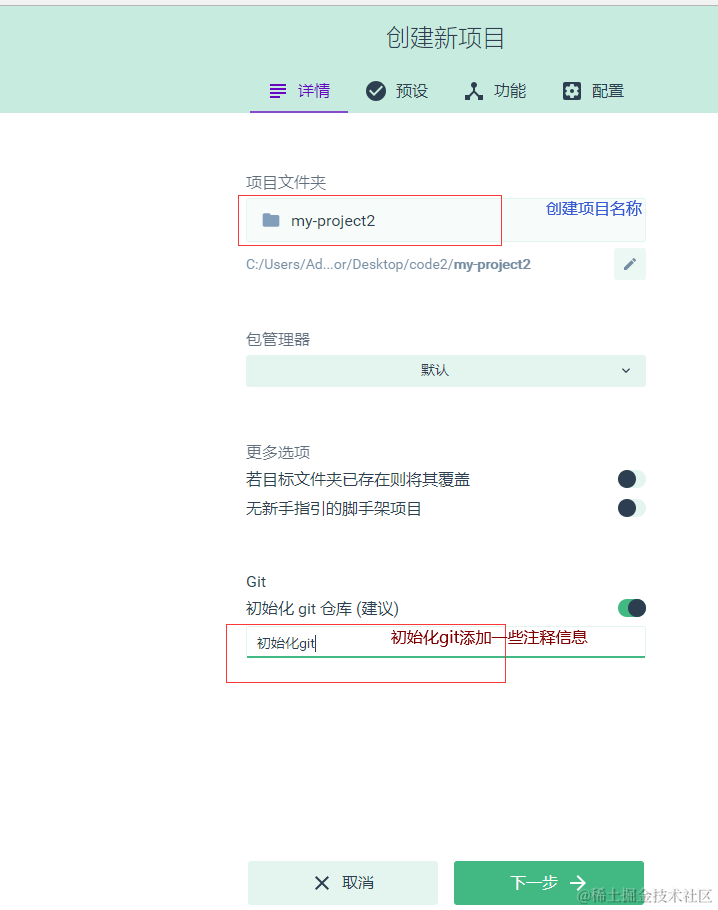Image resolution: width=718 pixels, height=910 pixels.
Task: Focus the project folder name field
Action: point(446,220)
